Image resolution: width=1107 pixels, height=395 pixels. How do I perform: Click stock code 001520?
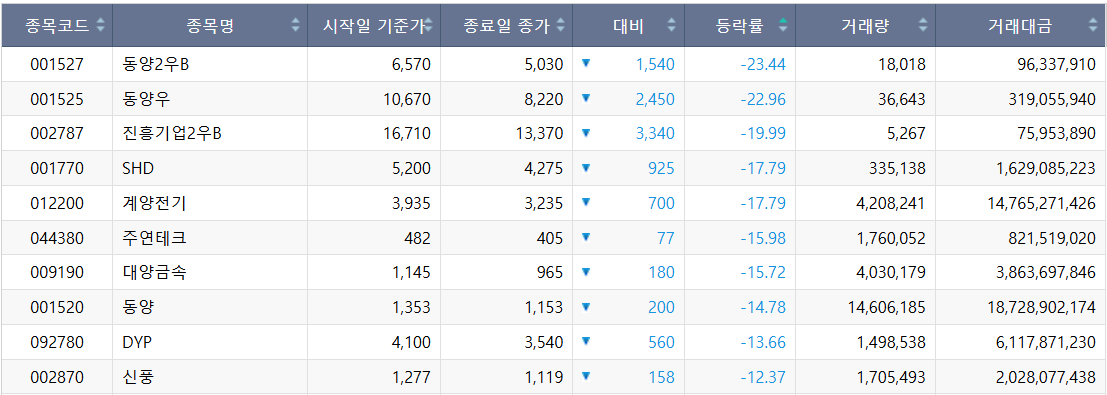click(x=57, y=307)
